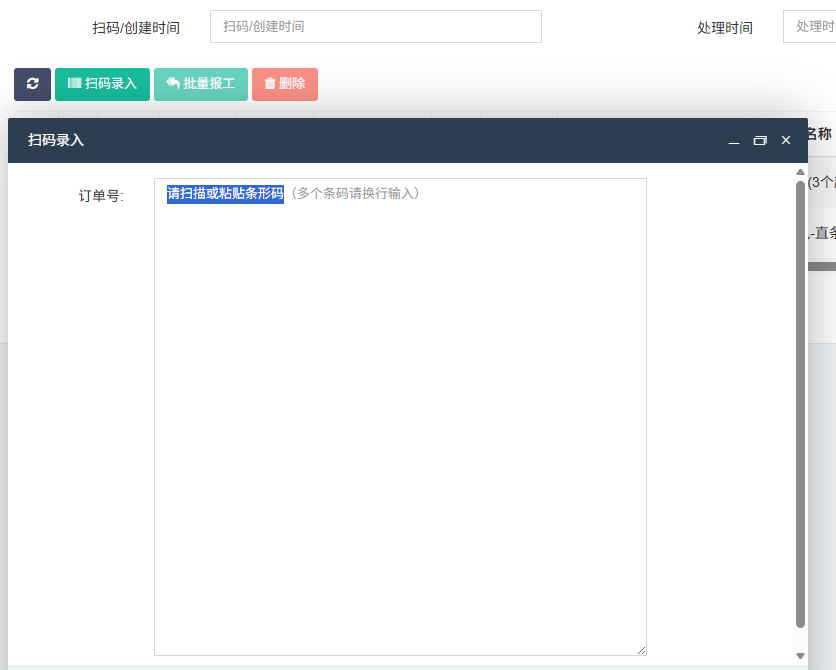Click the dialog scrollbar down arrow

tap(800, 656)
